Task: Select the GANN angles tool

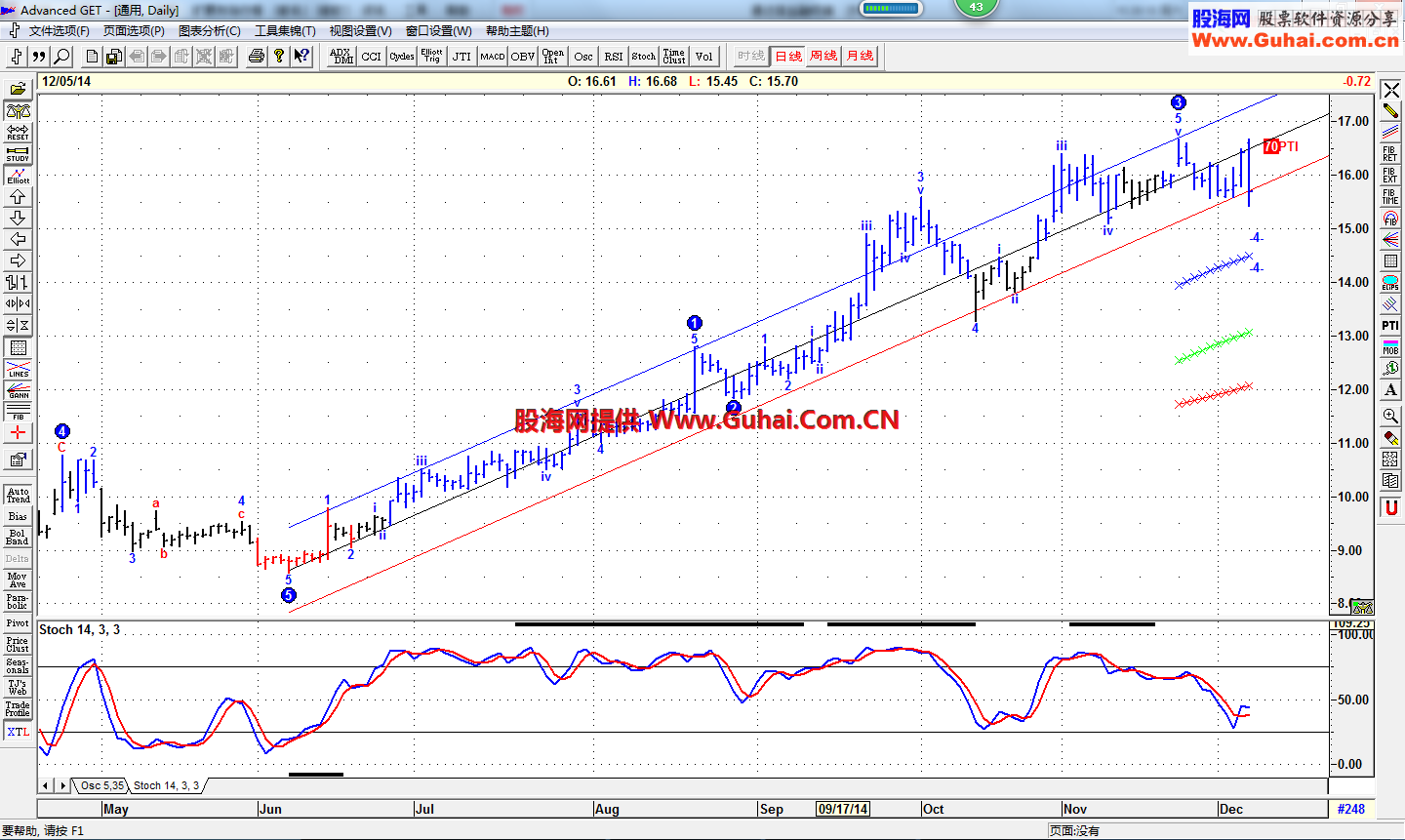Action: 18,390
